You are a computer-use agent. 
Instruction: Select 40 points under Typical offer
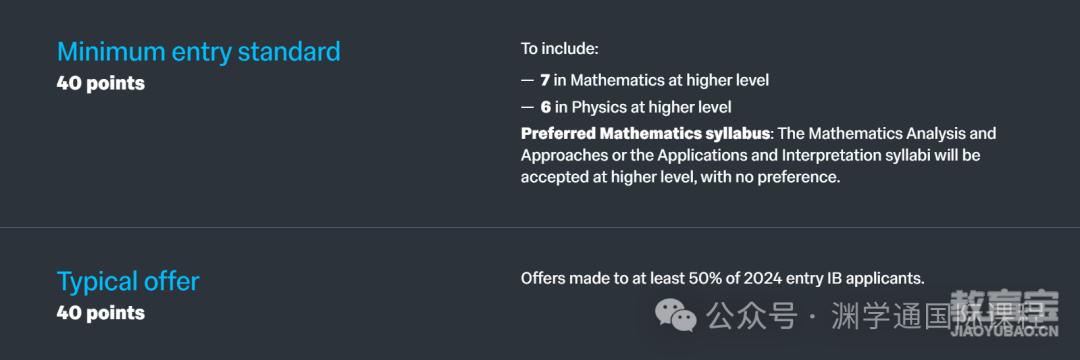point(101,313)
